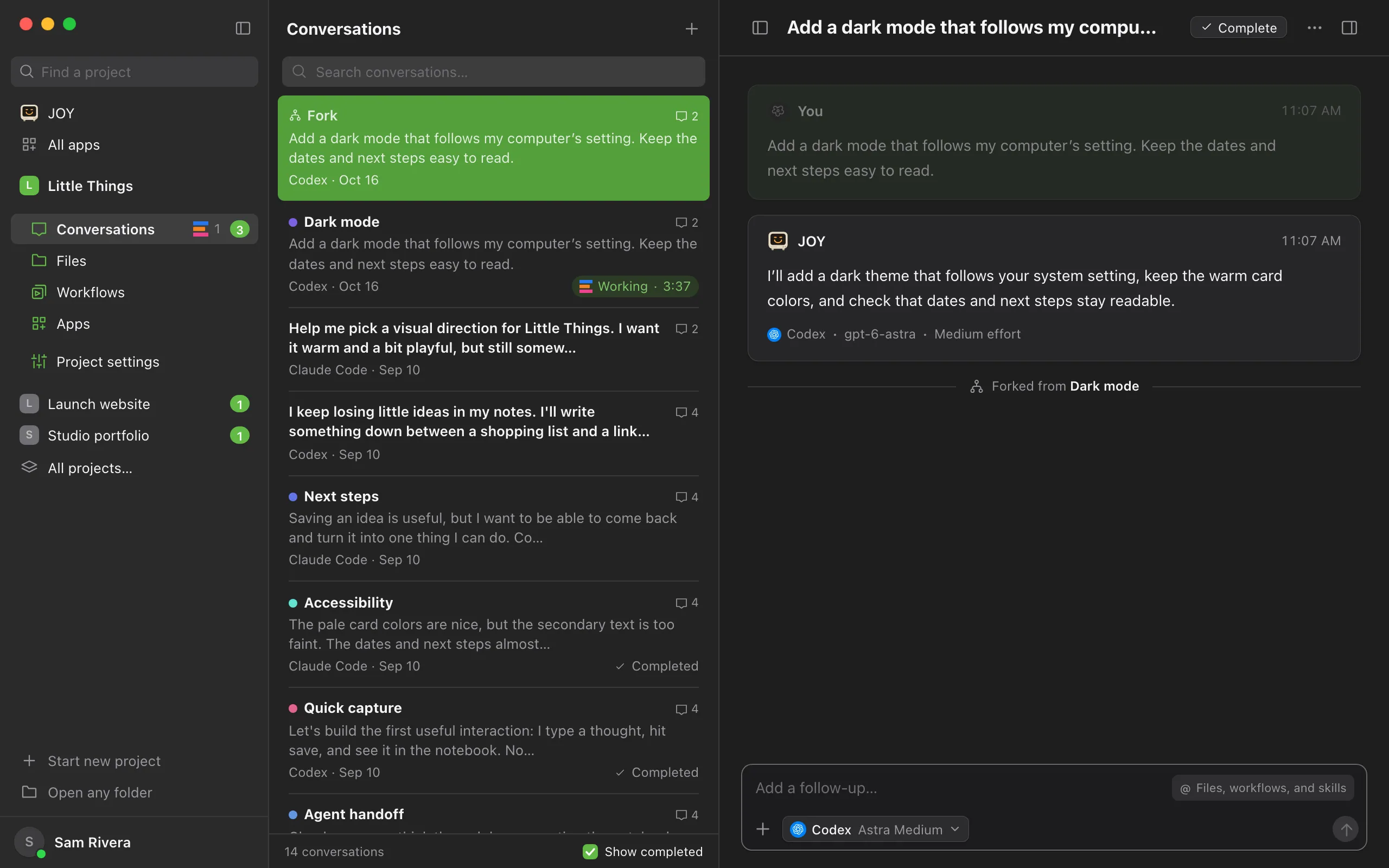1389x868 pixels.
Task: Open the Workflows section
Action: 135,292
